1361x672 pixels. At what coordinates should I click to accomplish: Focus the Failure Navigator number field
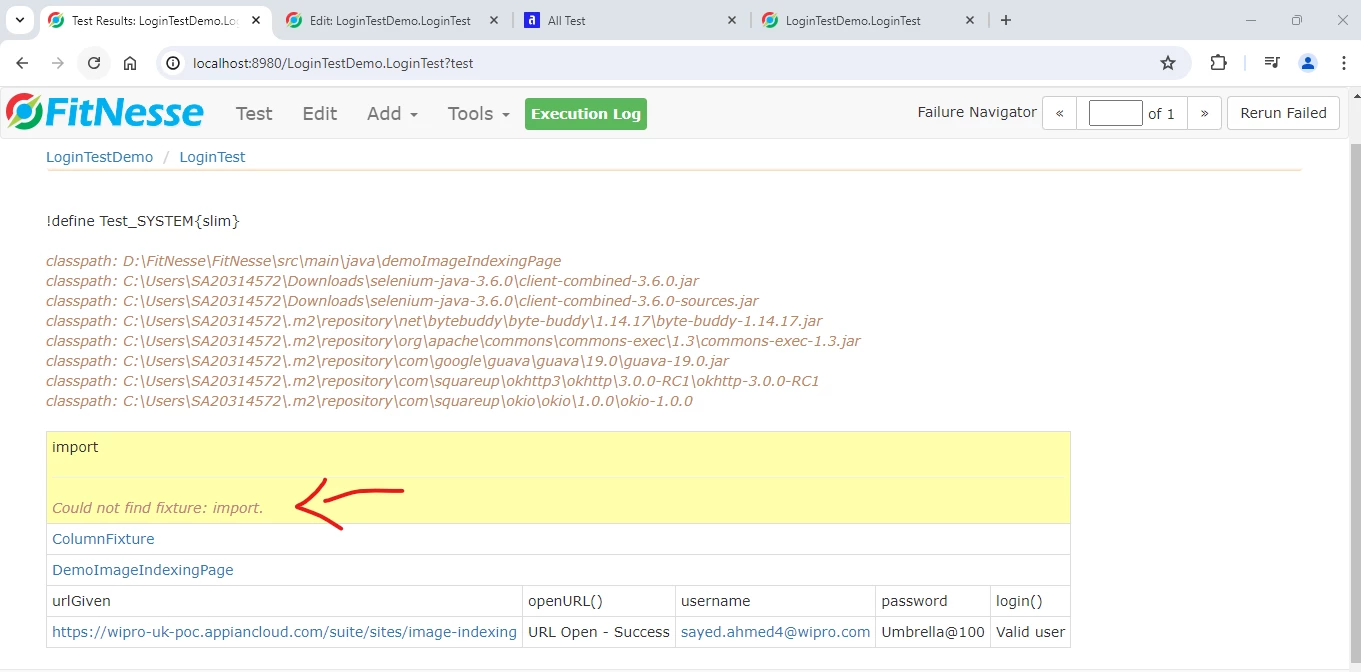pos(1115,113)
